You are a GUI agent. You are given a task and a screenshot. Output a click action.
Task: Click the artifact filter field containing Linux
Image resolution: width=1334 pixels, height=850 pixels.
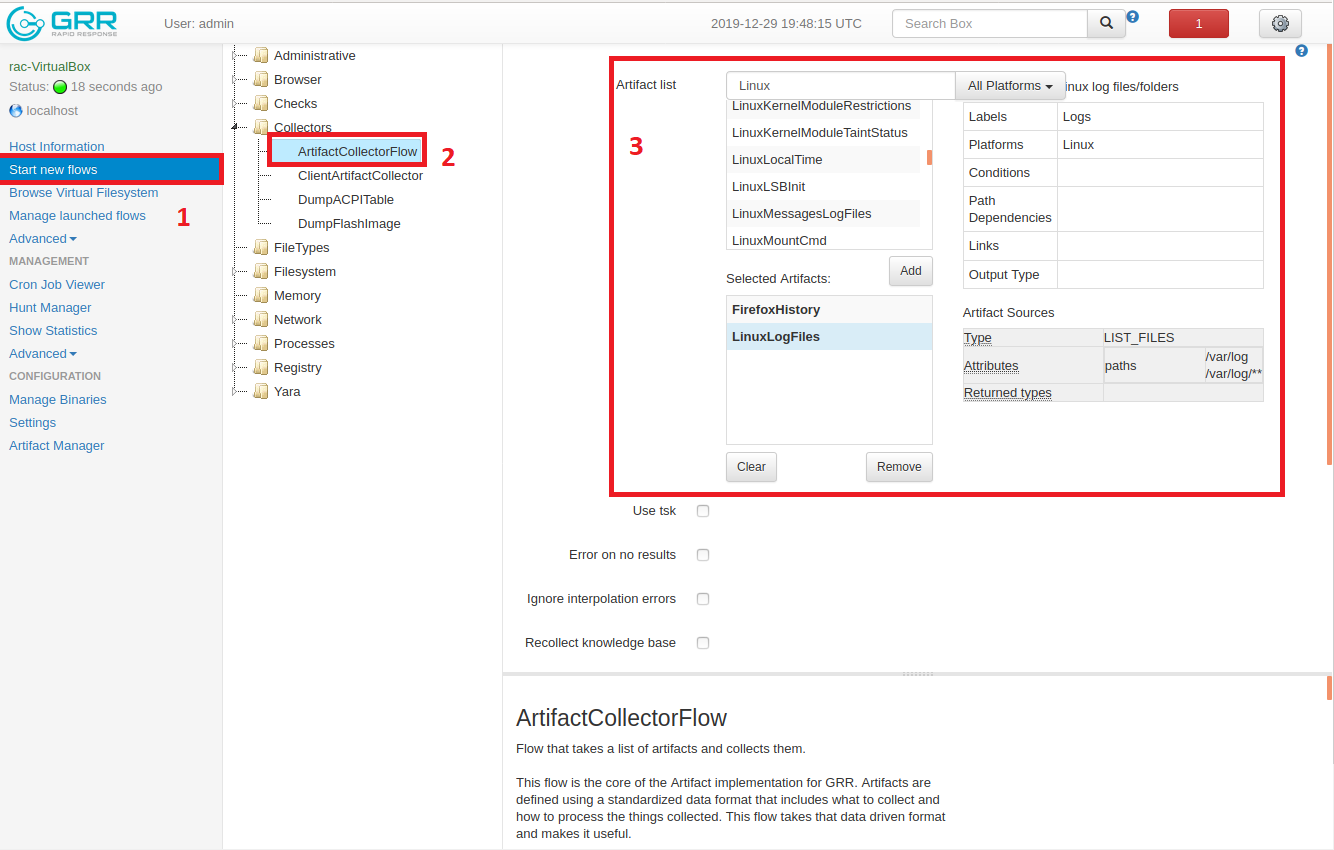click(840, 86)
